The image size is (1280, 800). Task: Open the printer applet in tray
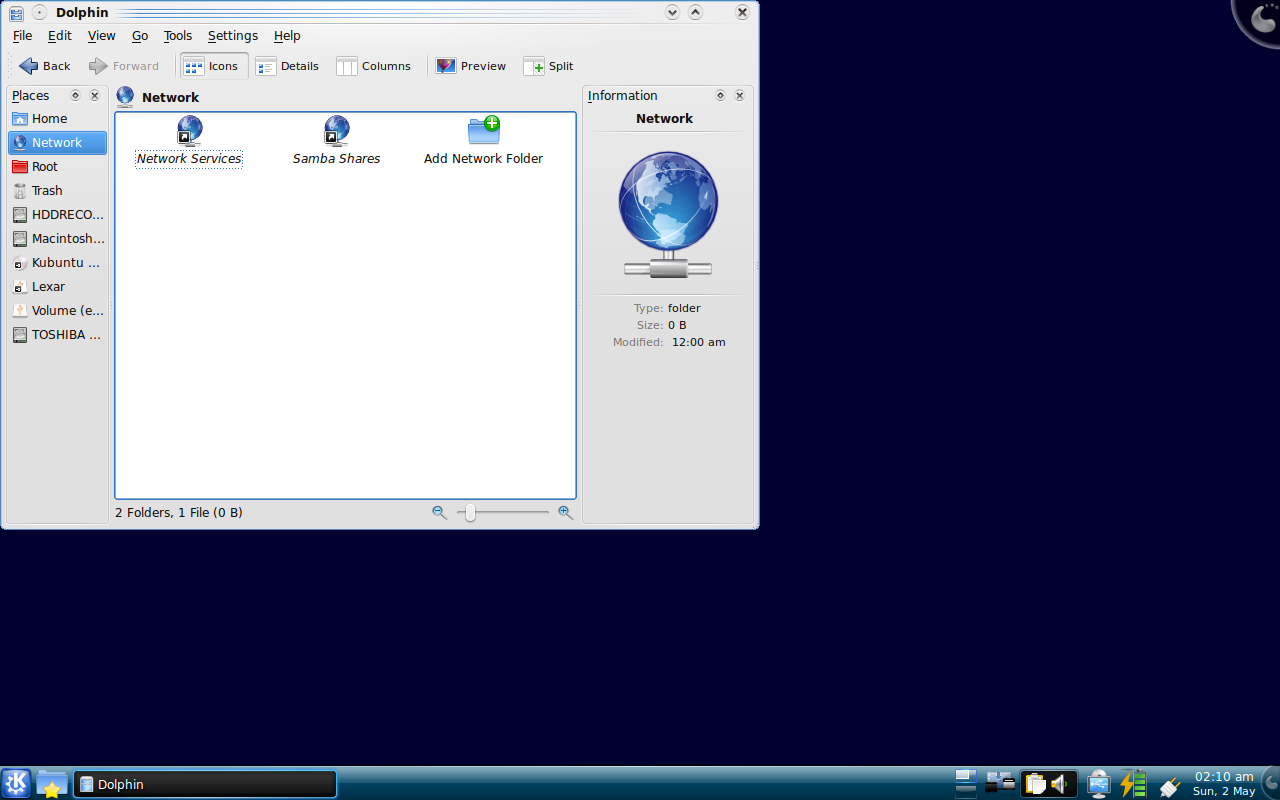[x=1000, y=784]
